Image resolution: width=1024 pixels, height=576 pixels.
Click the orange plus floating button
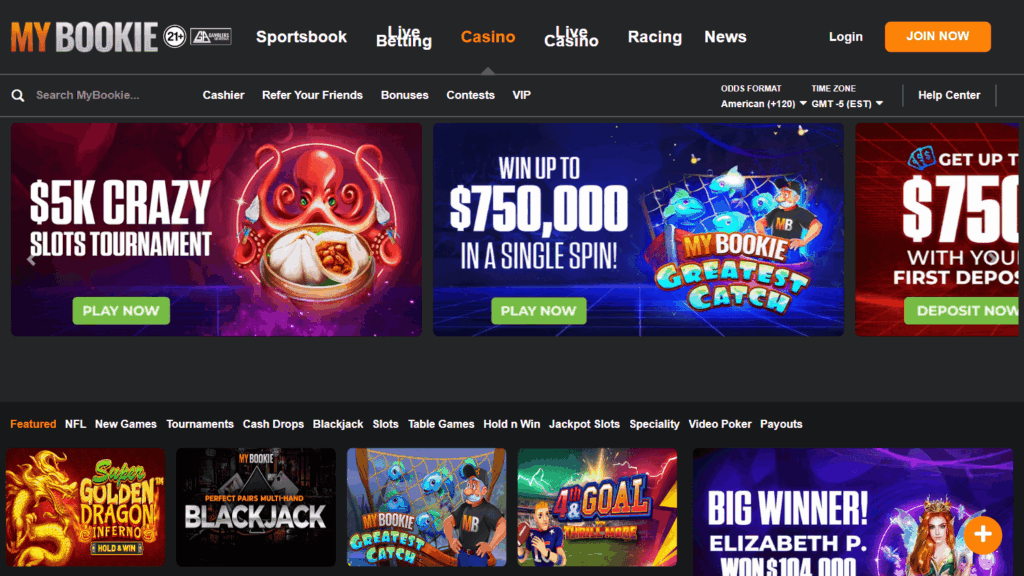[x=982, y=534]
